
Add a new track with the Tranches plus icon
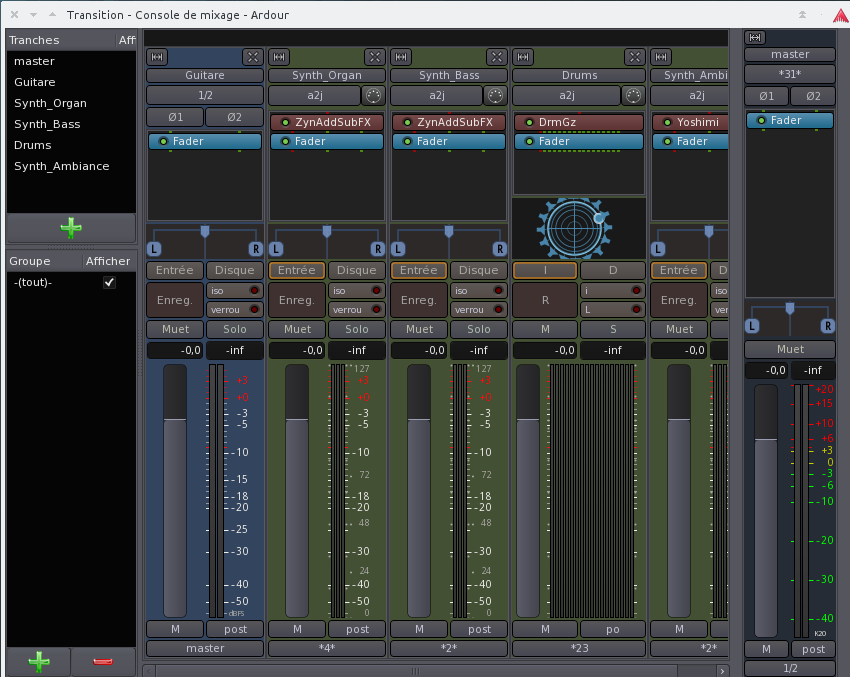tap(71, 228)
